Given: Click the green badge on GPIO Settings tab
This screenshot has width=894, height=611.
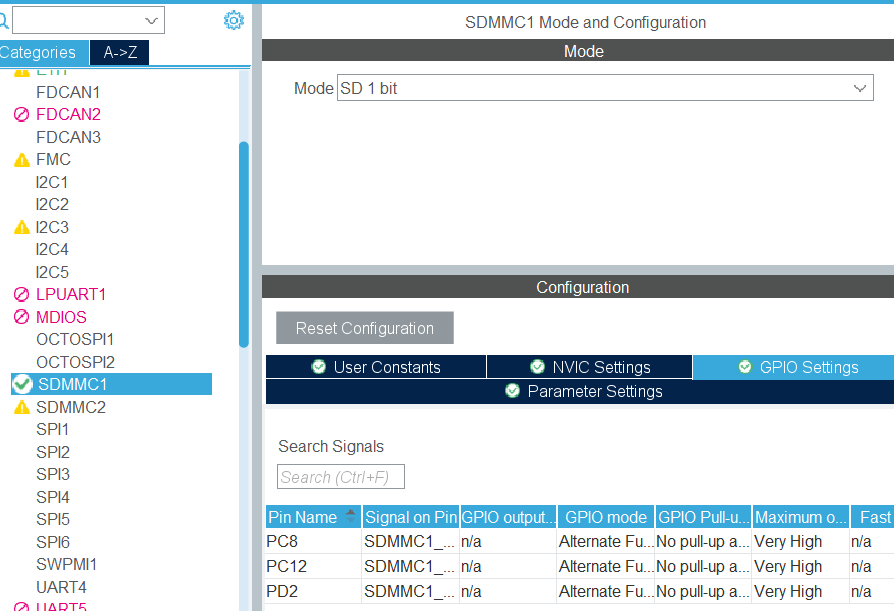Looking at the screenshot, I should (744, 367).
